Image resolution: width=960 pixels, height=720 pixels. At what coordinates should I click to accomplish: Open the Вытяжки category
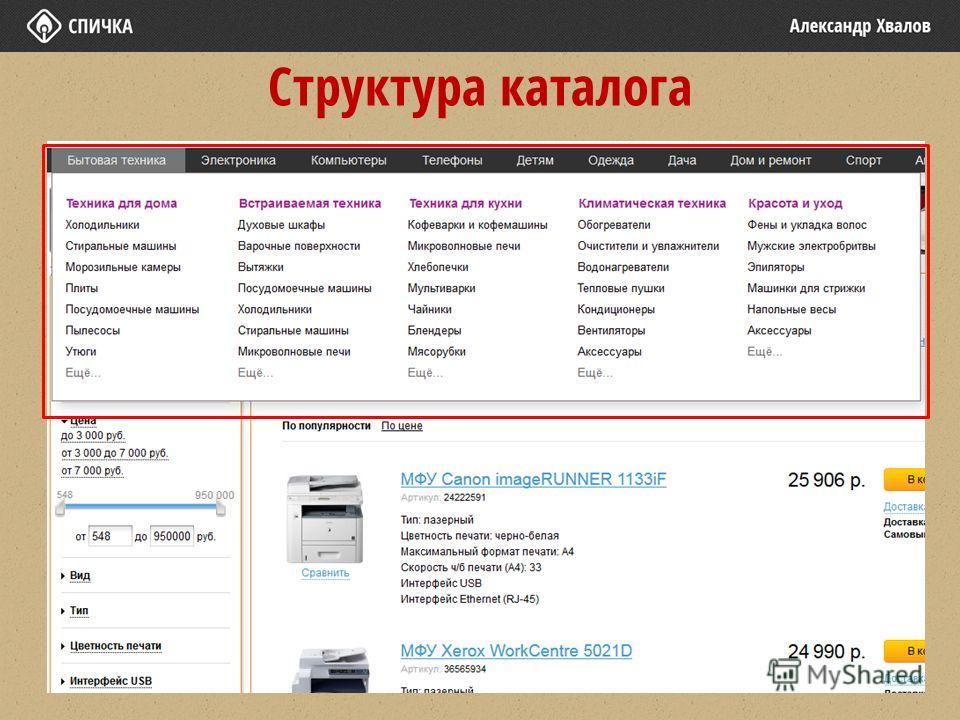coord(261,267)
